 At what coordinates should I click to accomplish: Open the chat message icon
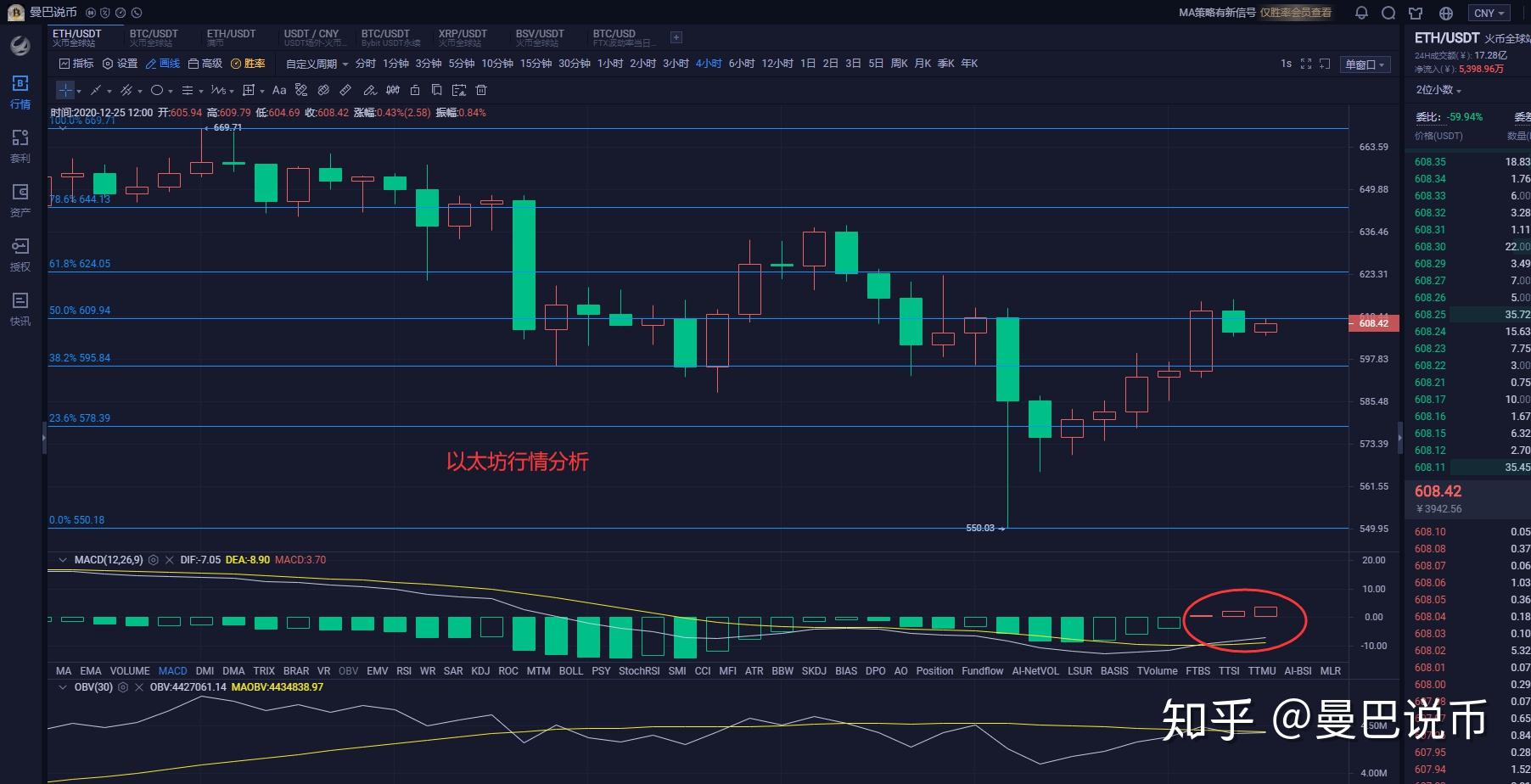pos(1388,13)
